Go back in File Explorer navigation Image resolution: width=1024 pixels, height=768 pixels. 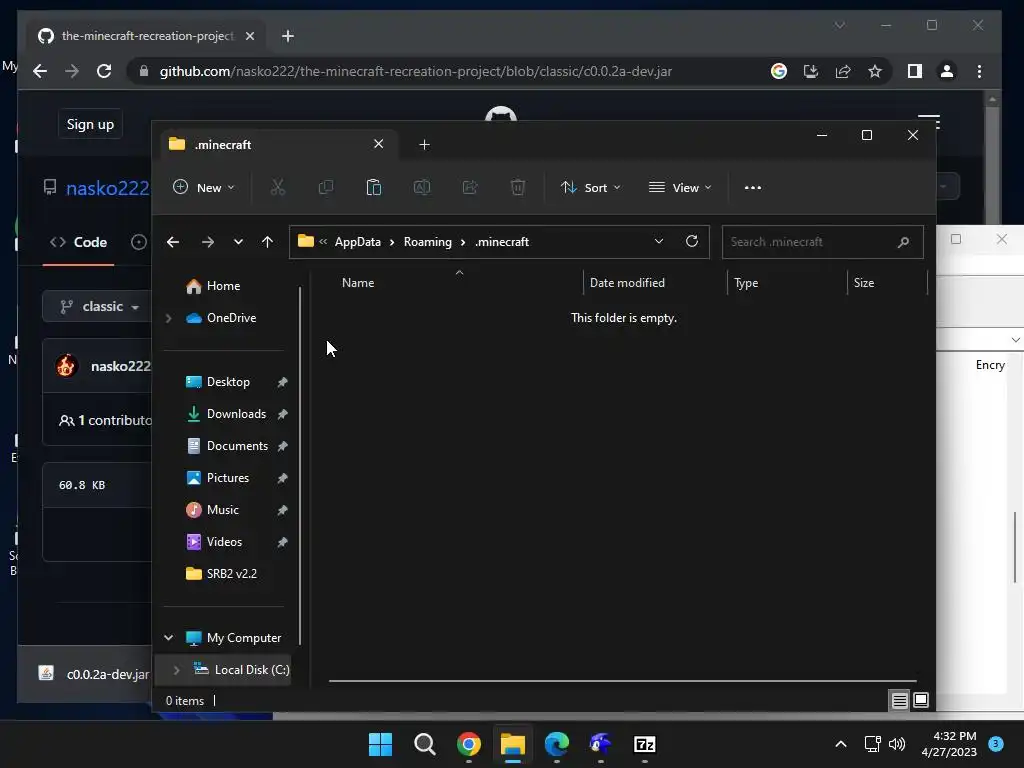(x=173, y=242)
